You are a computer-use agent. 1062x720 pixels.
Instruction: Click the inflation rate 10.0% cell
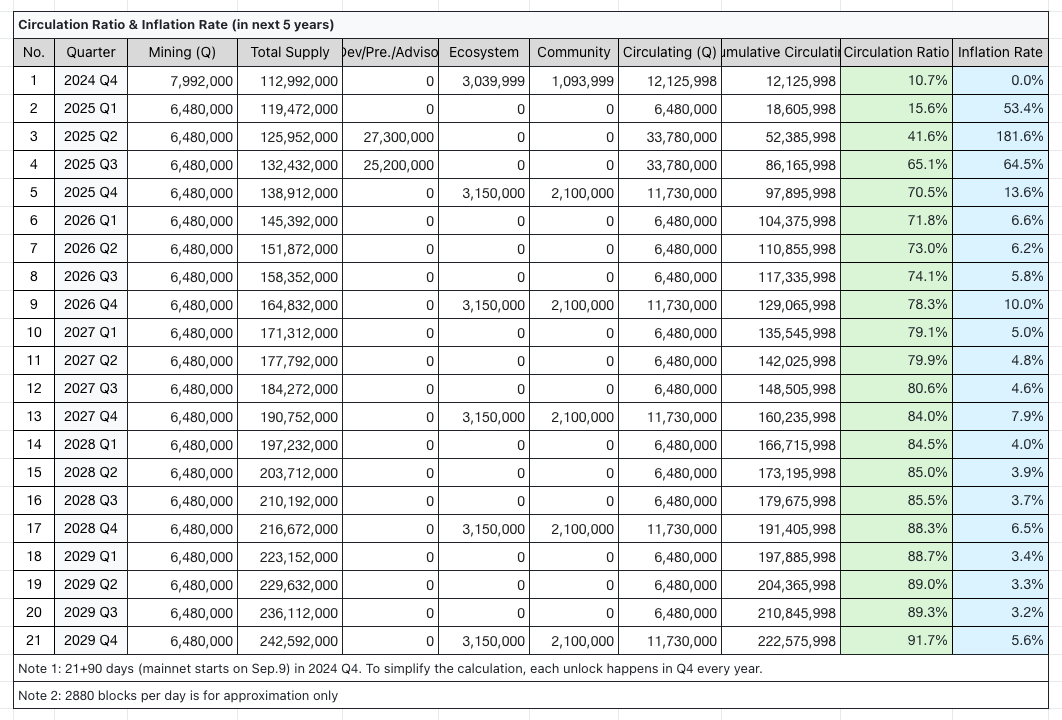[1000, 305]
